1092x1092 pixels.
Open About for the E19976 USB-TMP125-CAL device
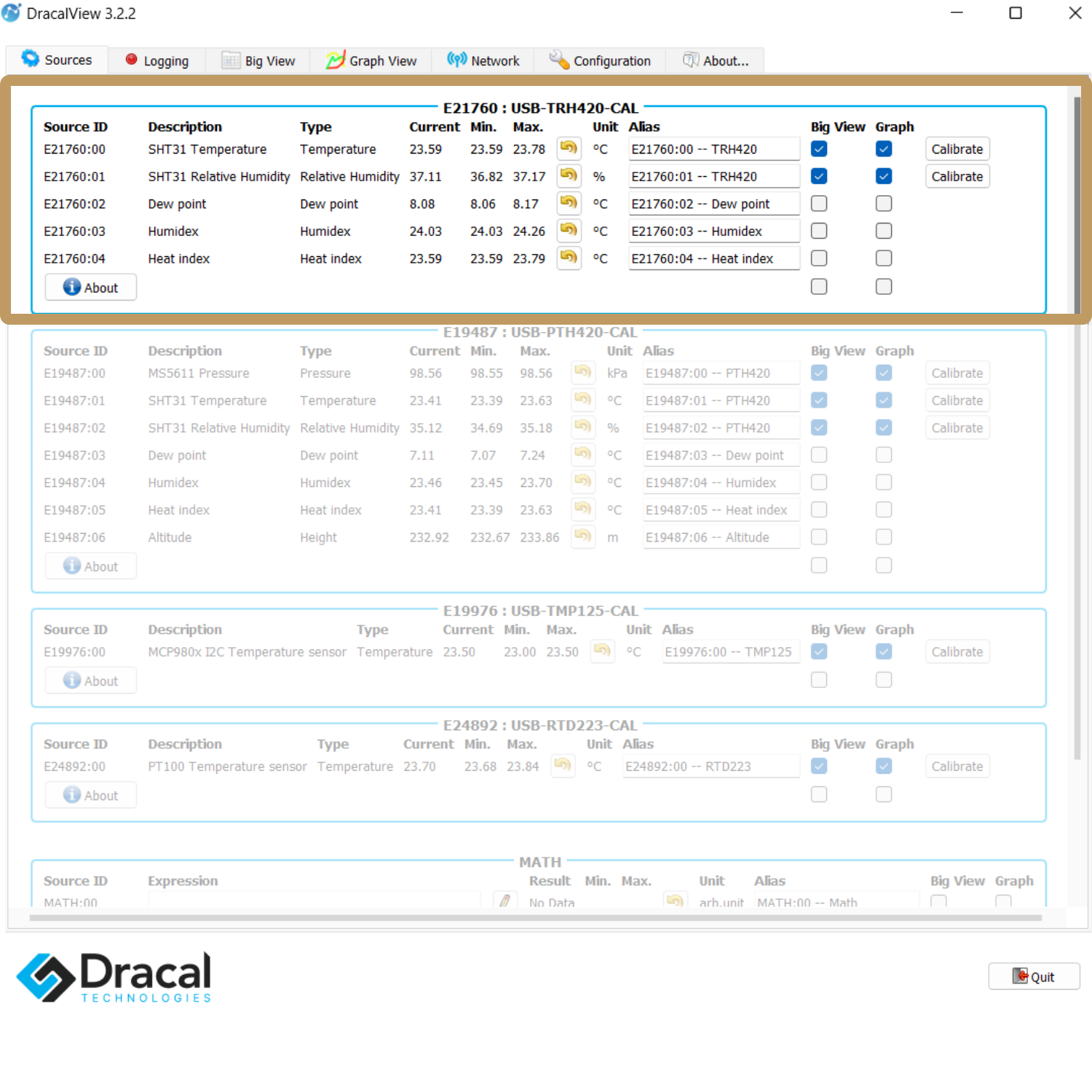(x=90, y=681)
